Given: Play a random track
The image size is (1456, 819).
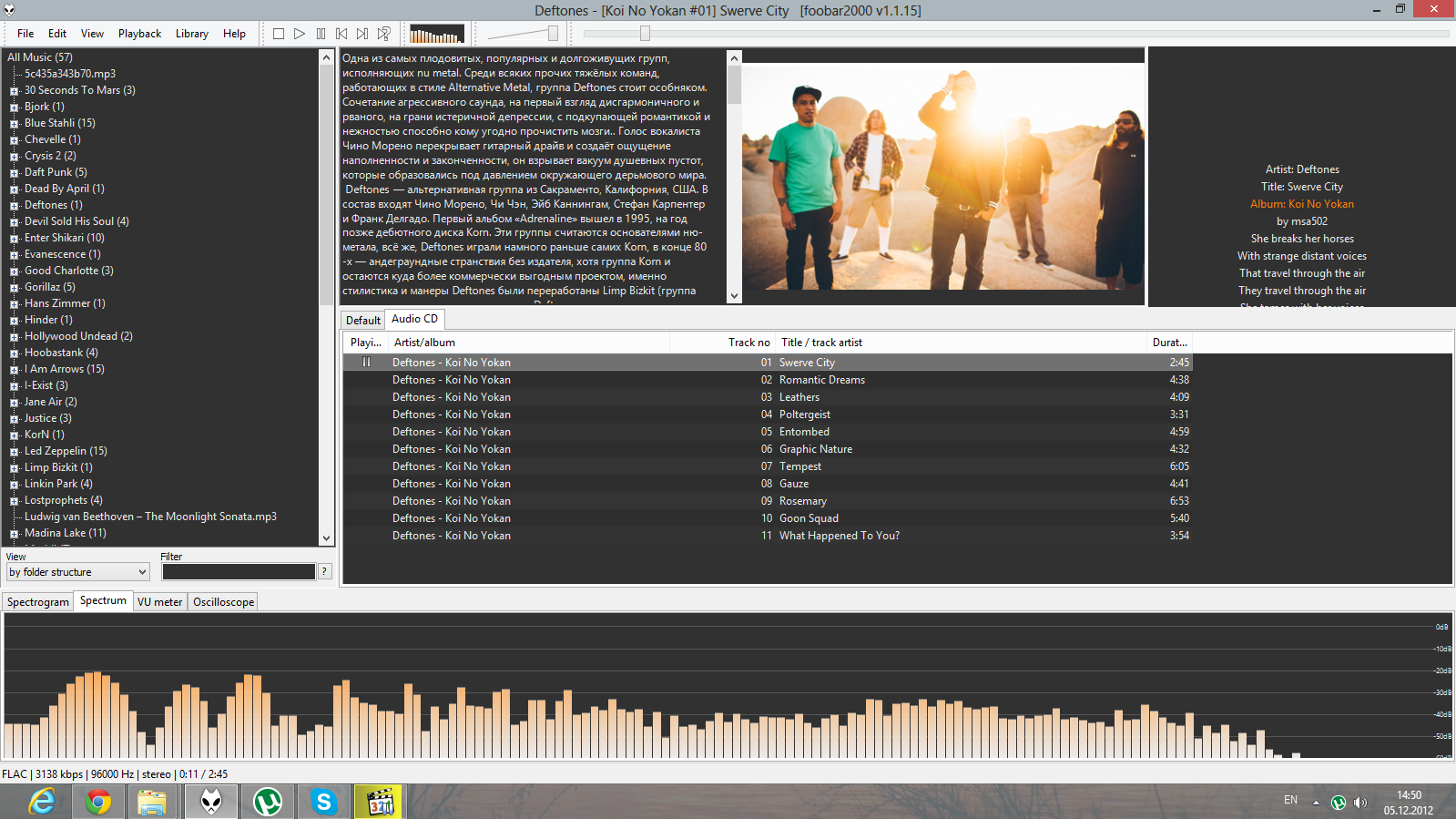Looking at the screenshot, I should pyautogui.click(x=384, y=34).
